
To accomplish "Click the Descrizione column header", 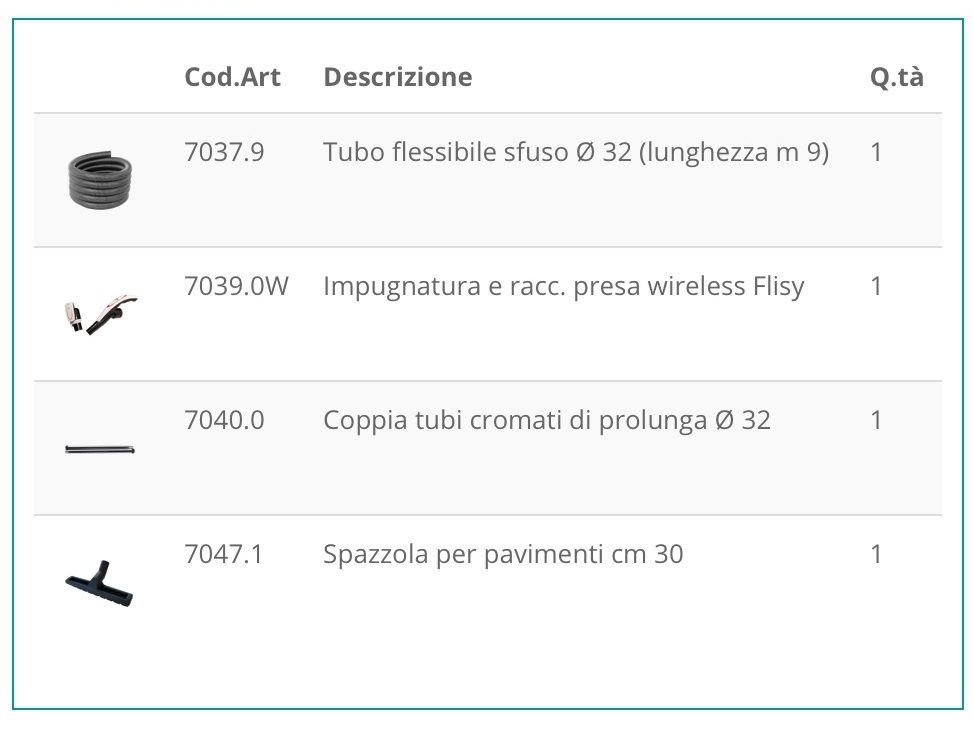I will (x=398, y=77).
